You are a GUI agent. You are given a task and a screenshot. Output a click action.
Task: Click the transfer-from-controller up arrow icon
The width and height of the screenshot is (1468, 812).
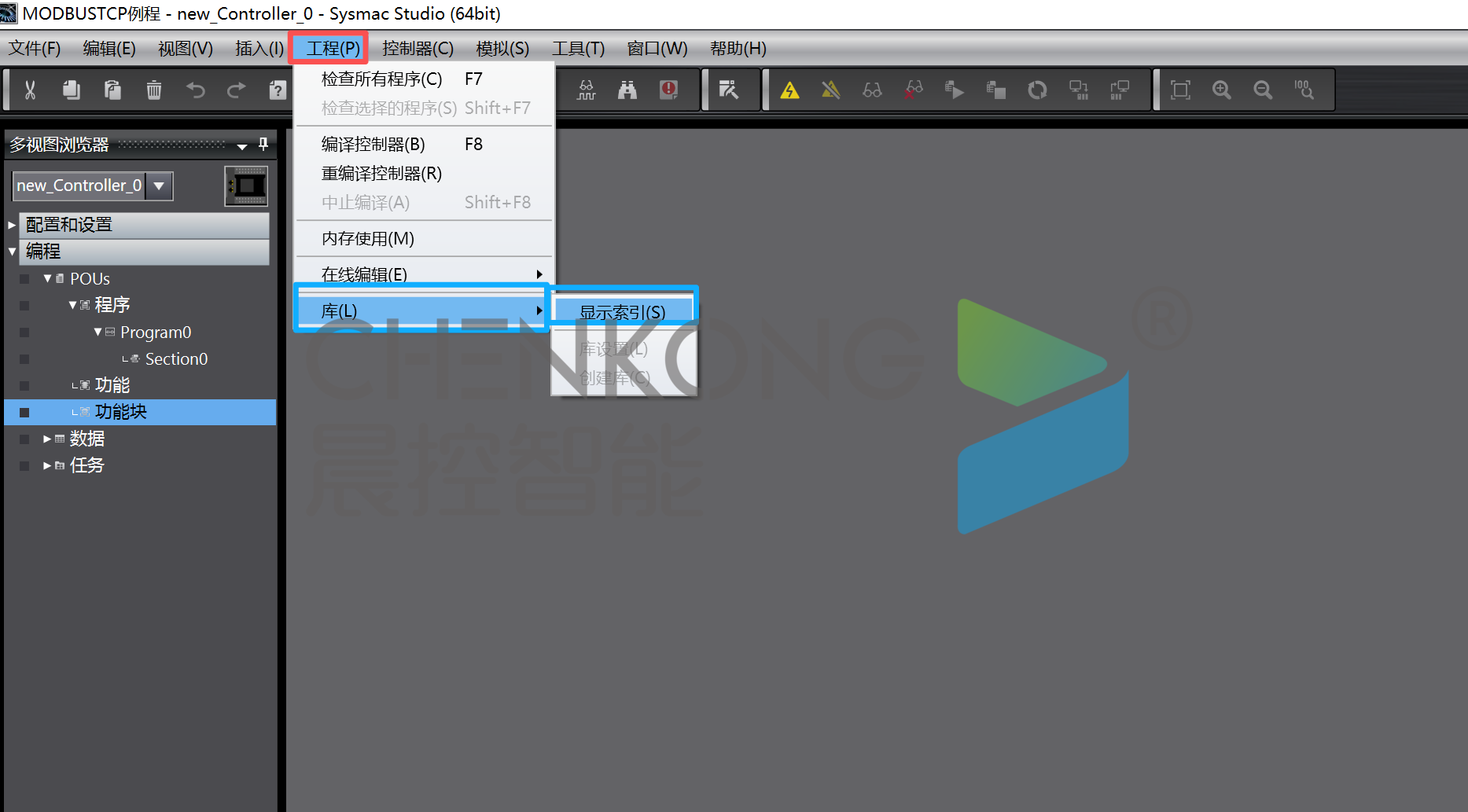click(x=1120, y=90)
